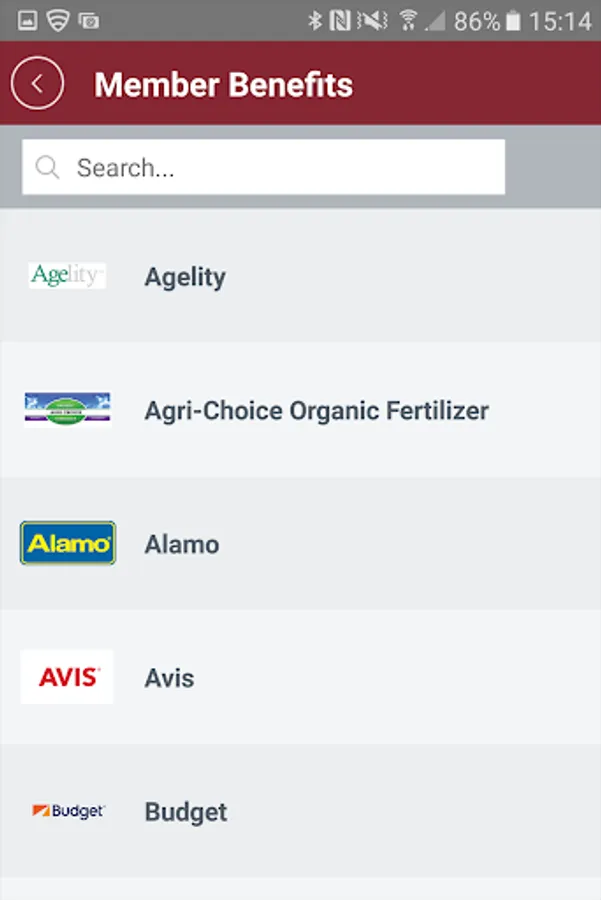This screenshot has height=900, width=601.
Task: Type in the Search field
Action: tap(280, 167)
